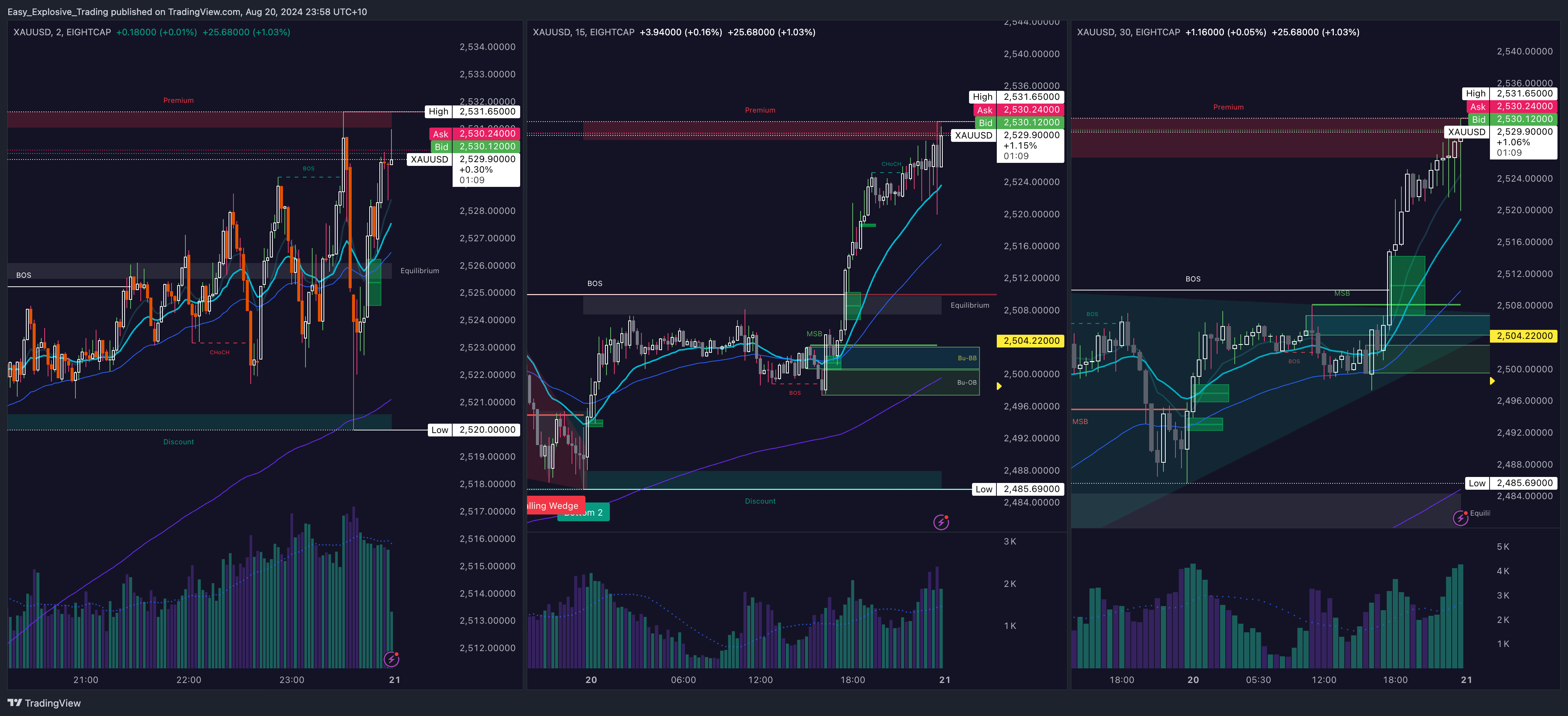
Task: Click the lightning events icon in the 2-minute chart
Action: pos(391,659)
